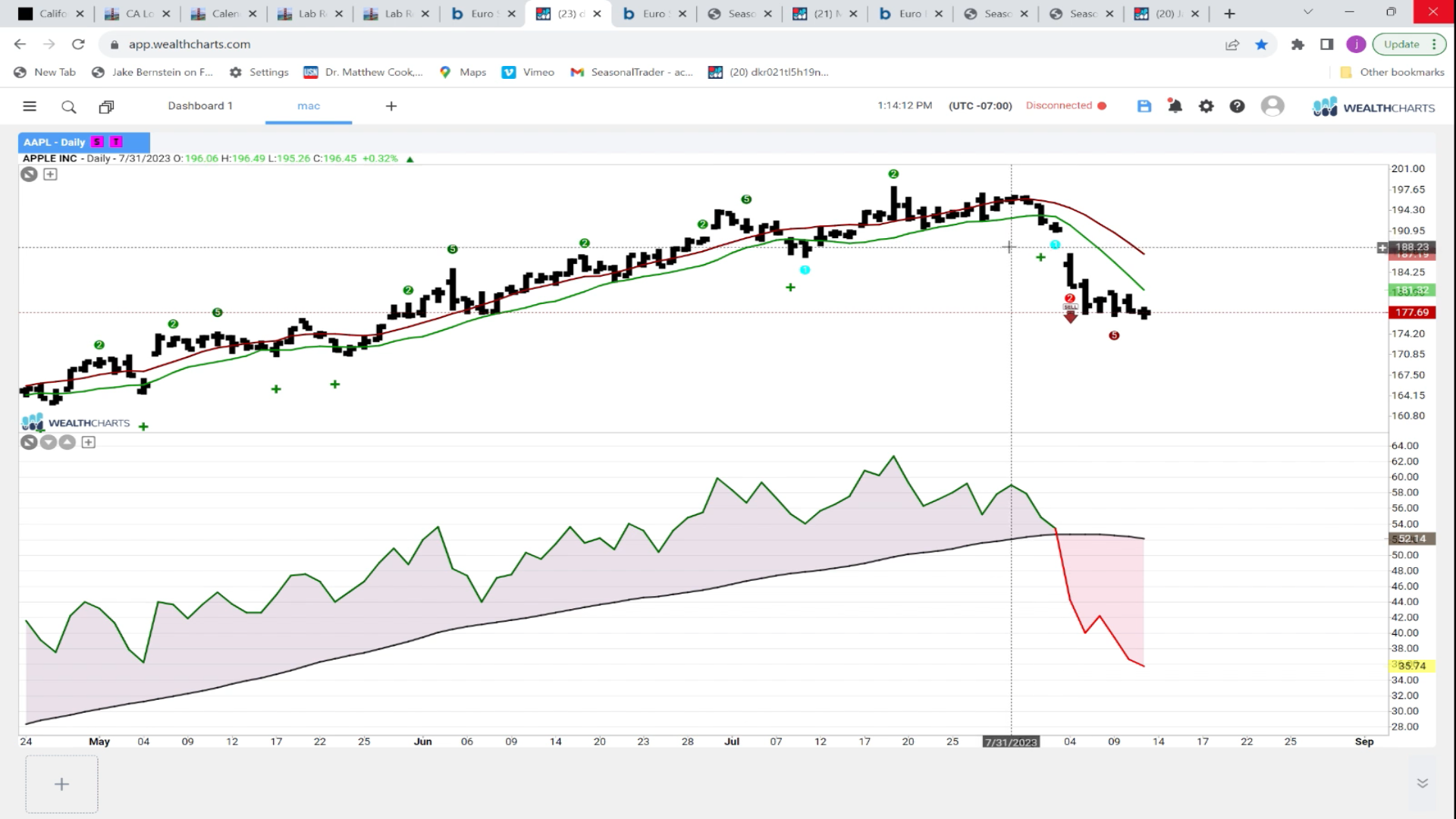Click the 177.69 current price label
Image resolution: width=1456 pixels, height=819 pixels.
pos(1411,312)
